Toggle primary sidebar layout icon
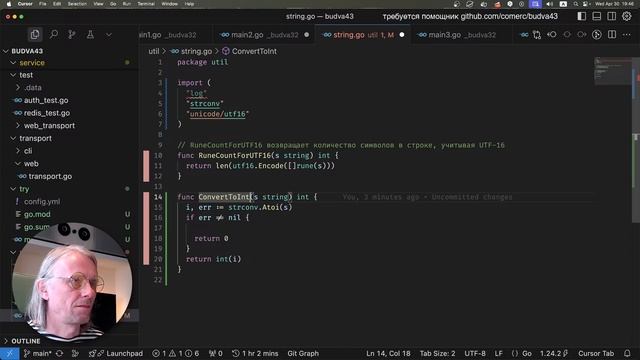640x360 pixels. (582, 16)
